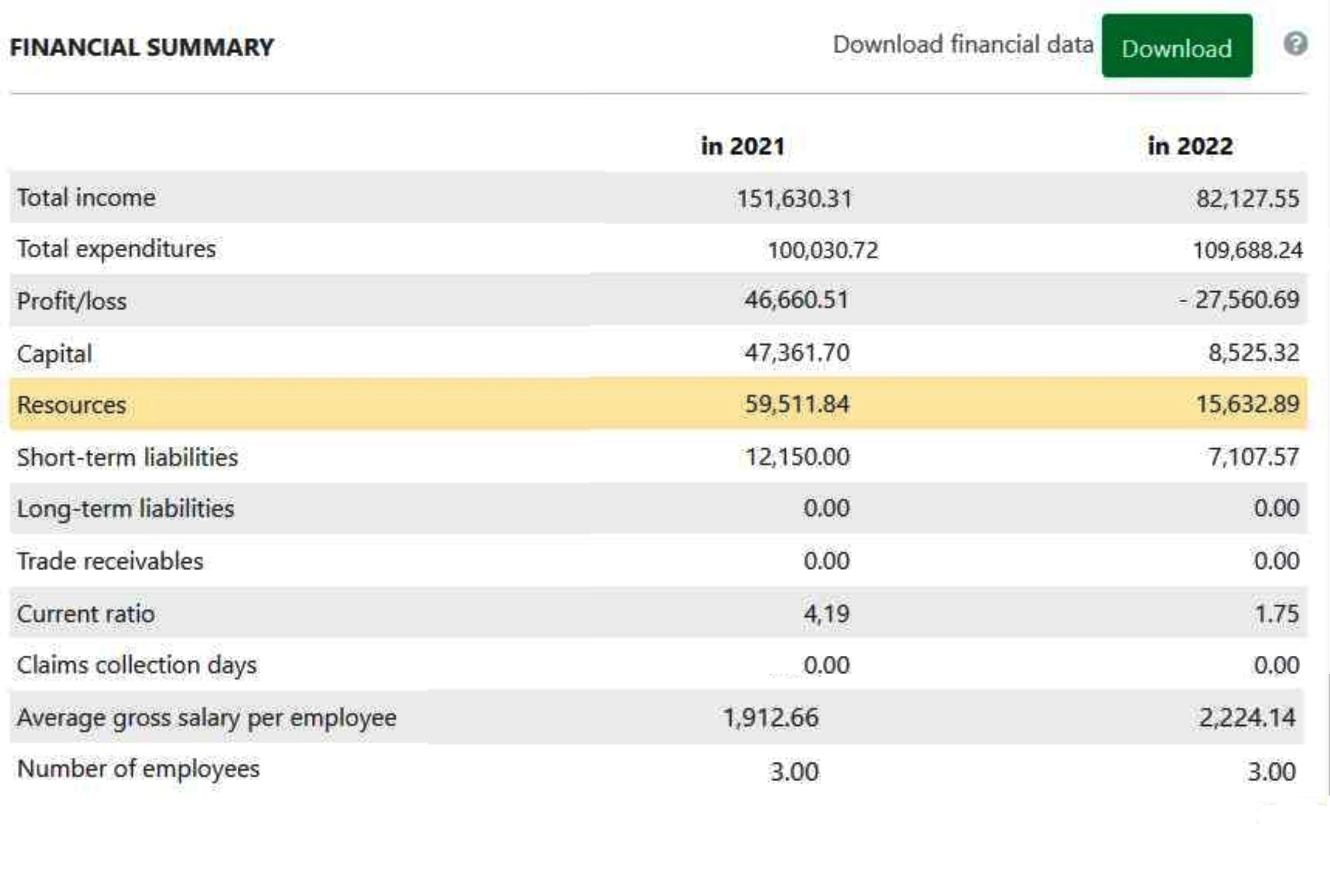The image size is (1330, 896).
Task: Select Short-term liabilities value 7,107.57
Action: pos(1254,457)
